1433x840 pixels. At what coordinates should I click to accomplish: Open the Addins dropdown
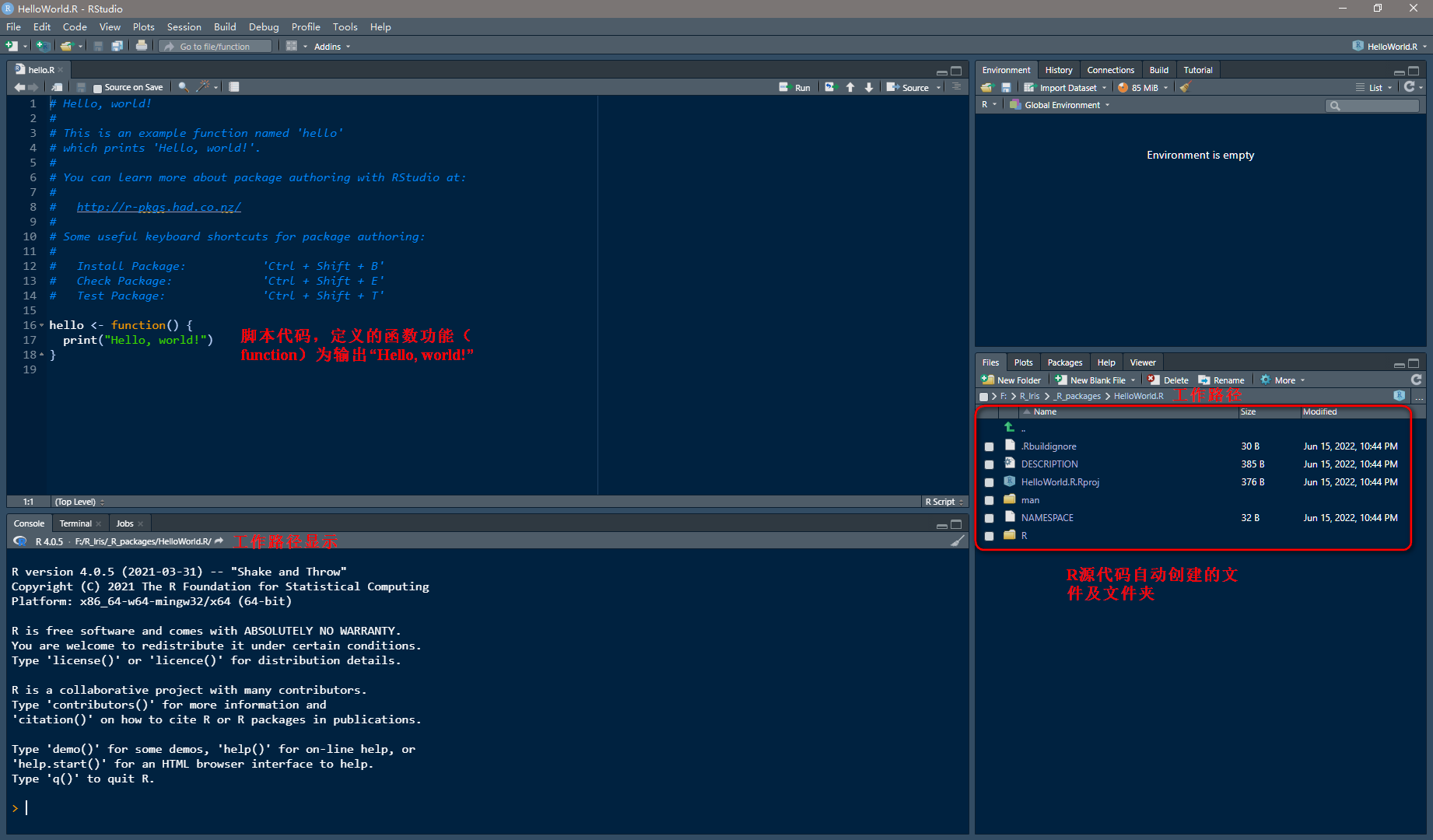point(332,47)
